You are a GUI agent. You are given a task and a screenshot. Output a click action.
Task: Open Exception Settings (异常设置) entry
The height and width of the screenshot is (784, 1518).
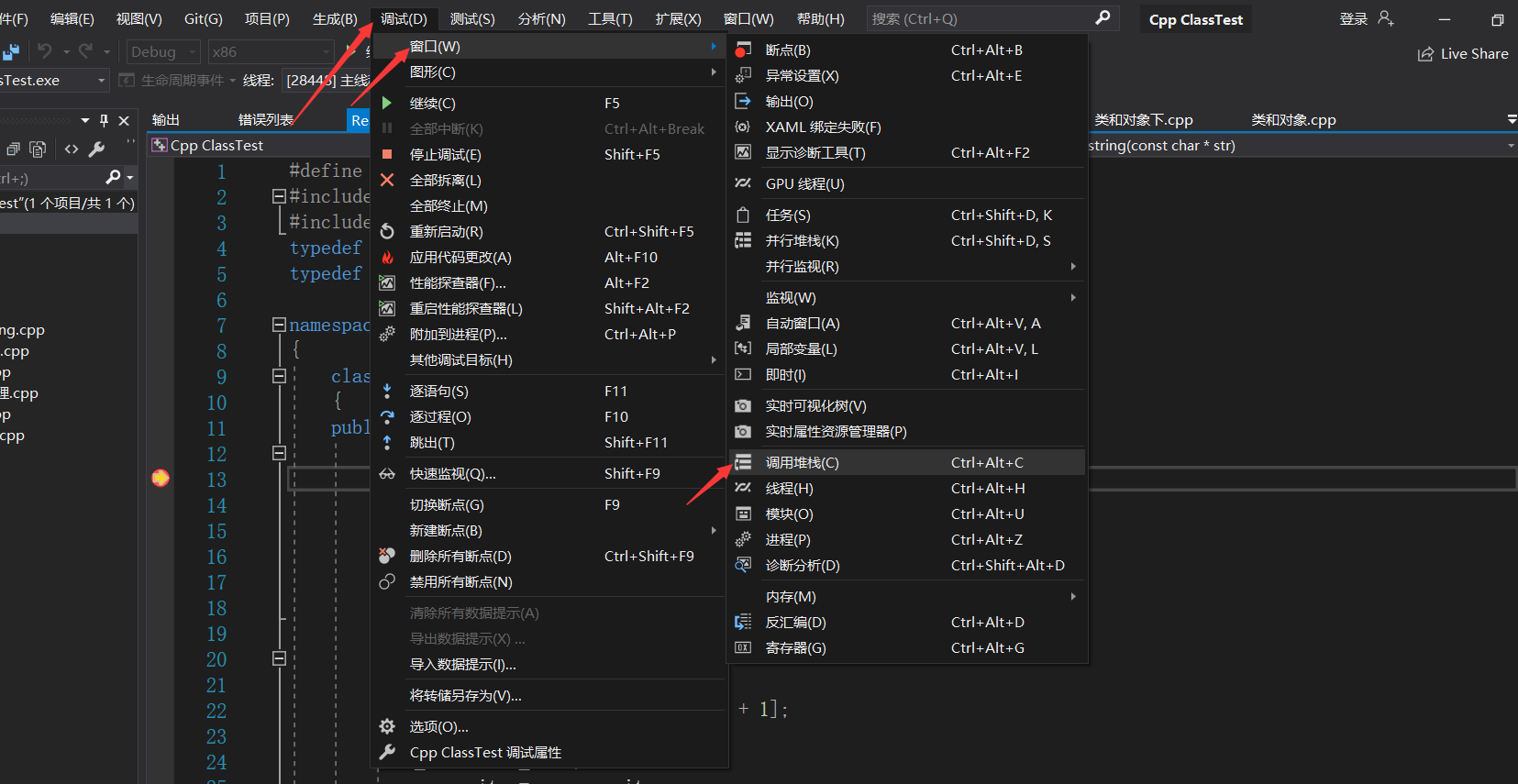[908, 76]
